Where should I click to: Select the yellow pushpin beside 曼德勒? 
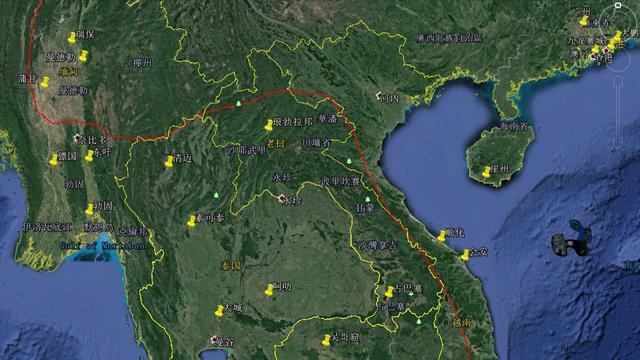click(x=83, y=56)
